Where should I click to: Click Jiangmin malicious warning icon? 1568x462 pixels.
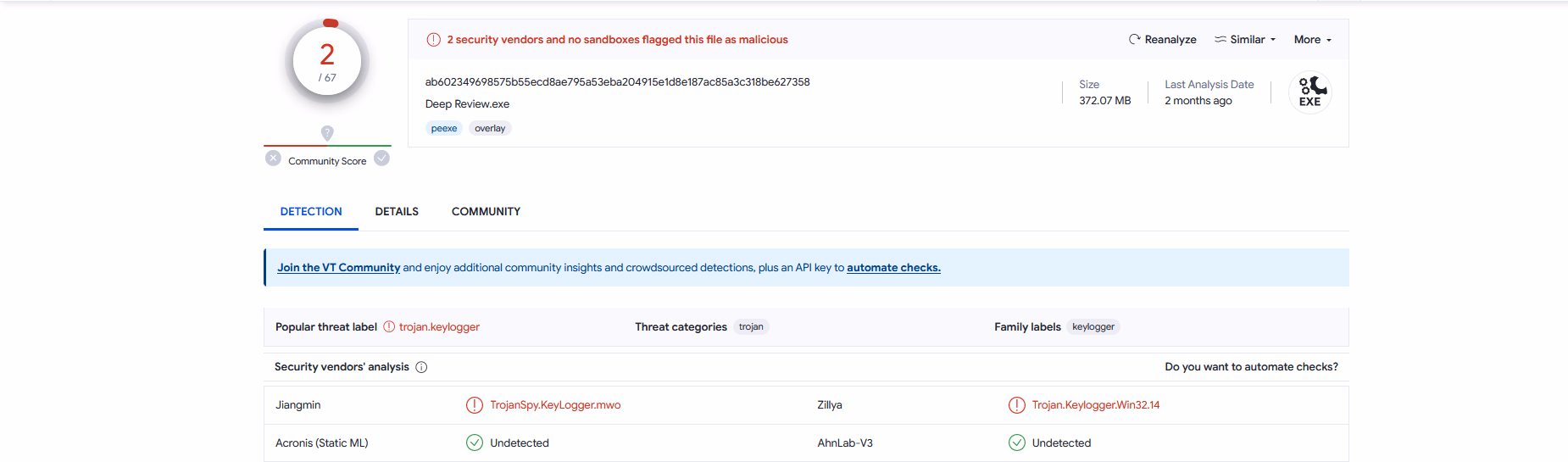(475, 405)
